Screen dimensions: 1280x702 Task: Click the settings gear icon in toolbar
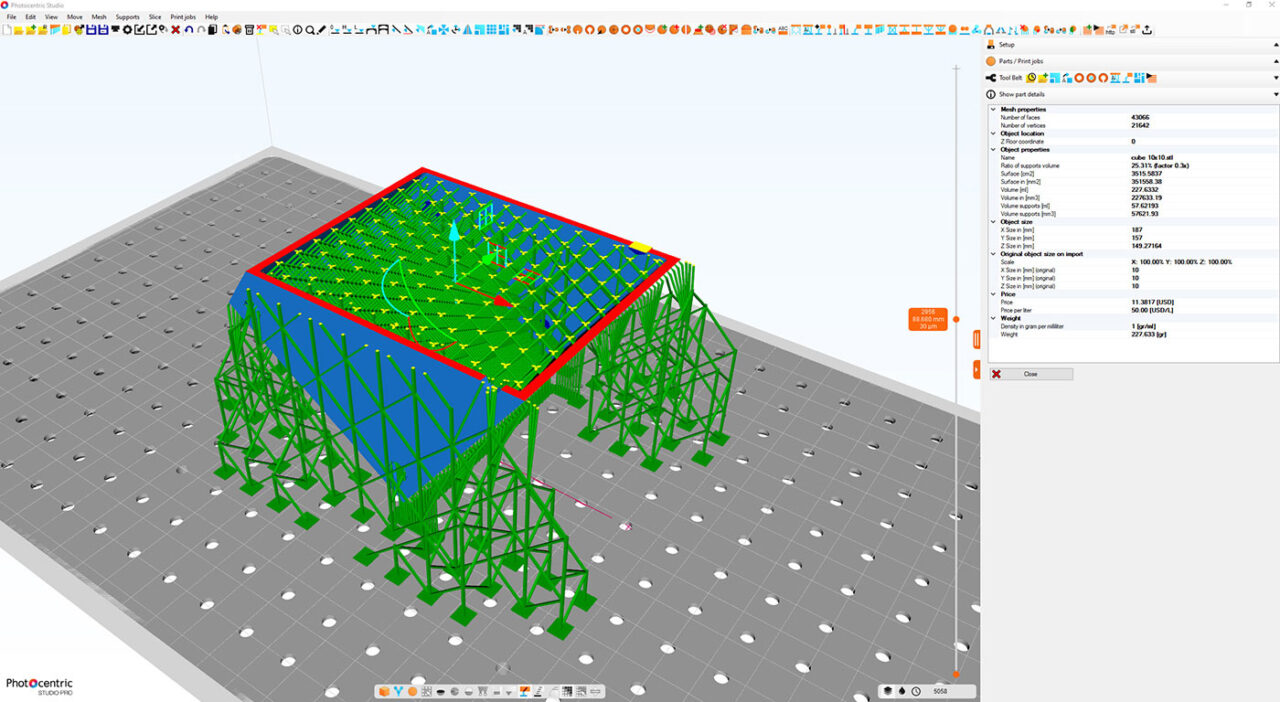pos(128,30)
